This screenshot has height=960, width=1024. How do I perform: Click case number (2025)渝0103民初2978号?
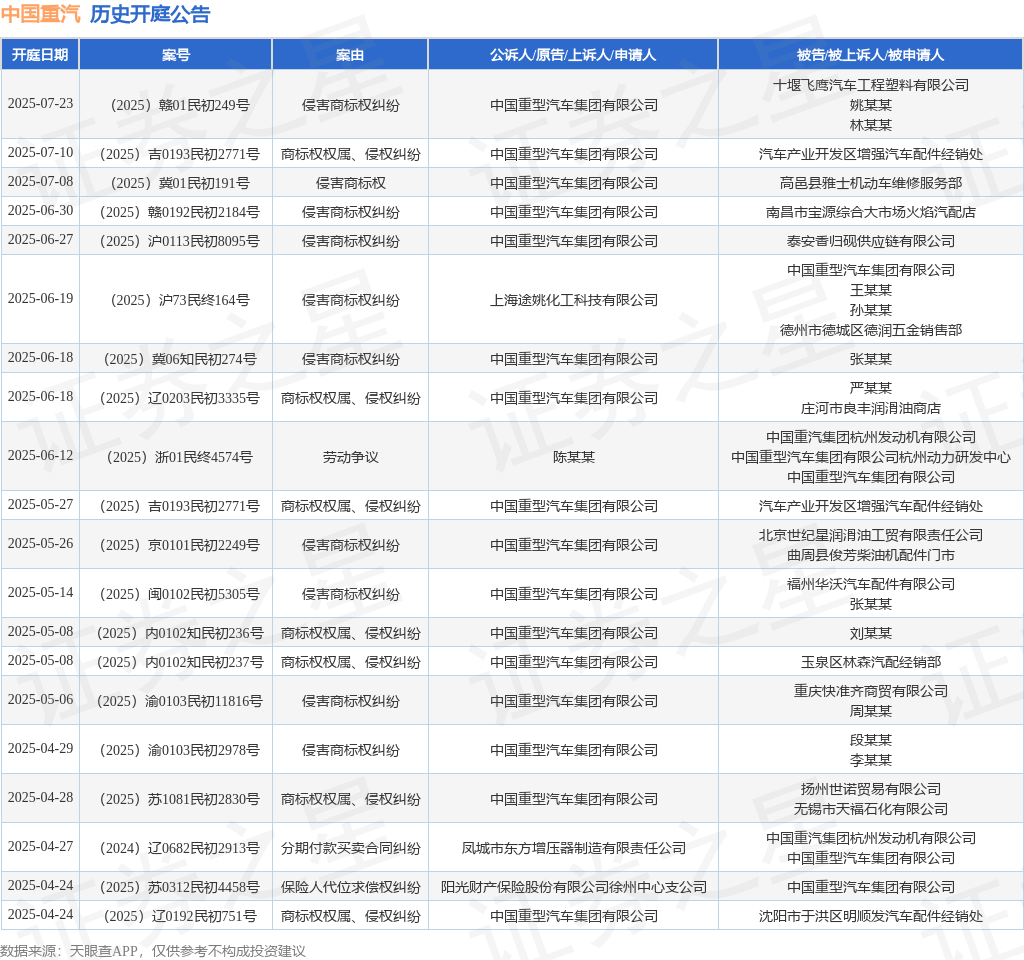(x=176, y=750)
